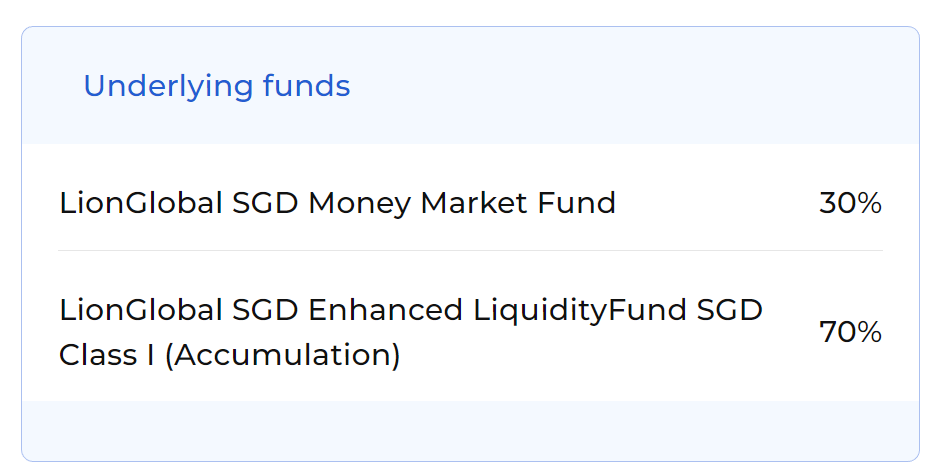The height and width of the screenshot is (475, 936).
Task: Click the word Fund ending the first row
Action: (577, 203)
